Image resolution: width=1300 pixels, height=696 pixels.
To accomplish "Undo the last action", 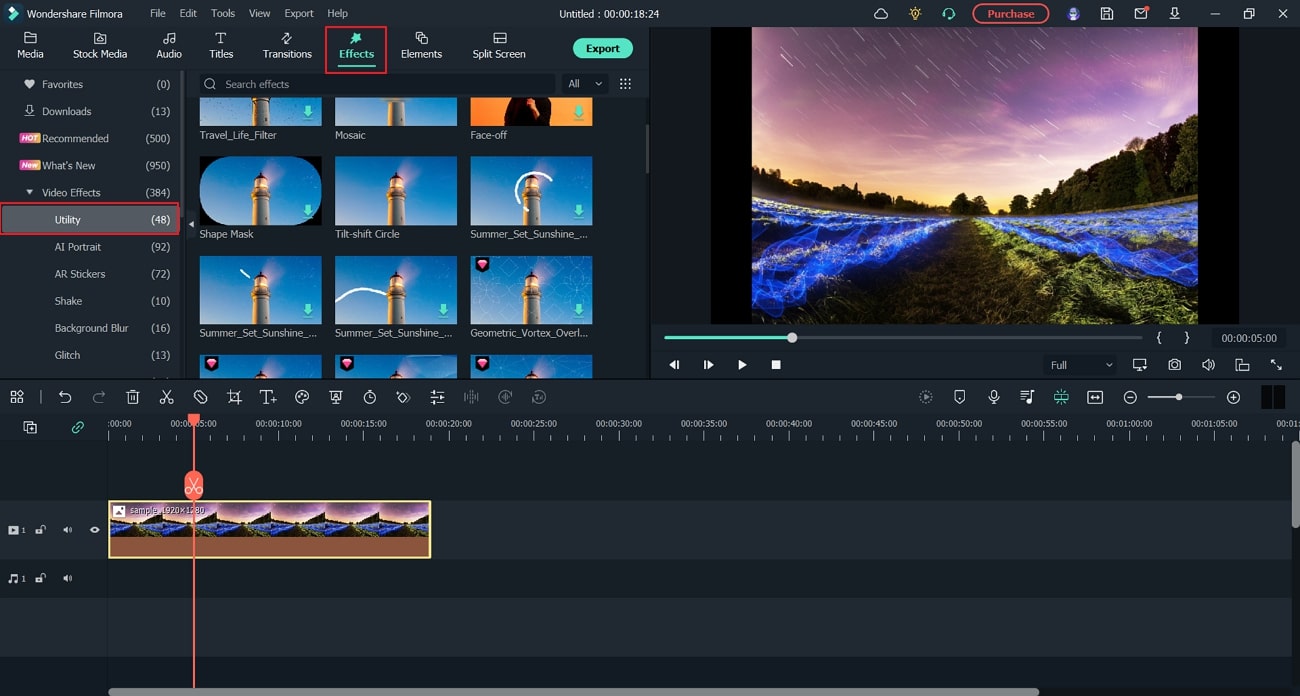I will pos(65,397).
